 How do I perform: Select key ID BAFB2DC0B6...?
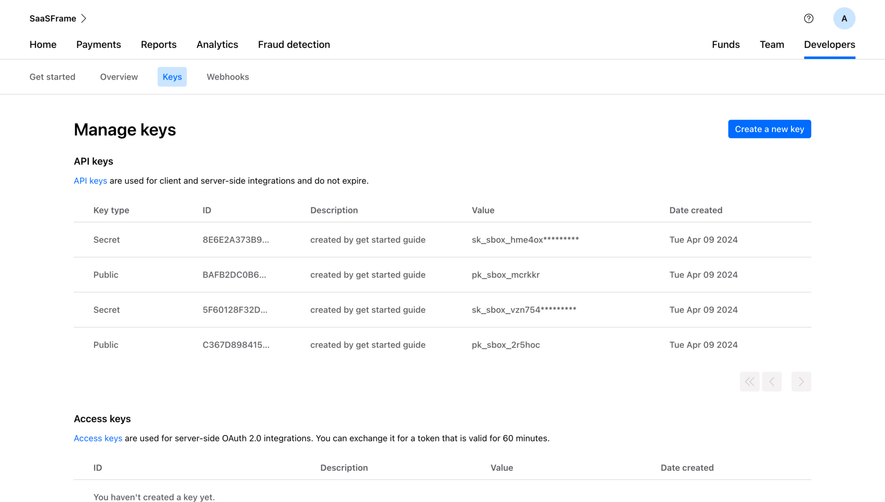[x=234, y=275]
